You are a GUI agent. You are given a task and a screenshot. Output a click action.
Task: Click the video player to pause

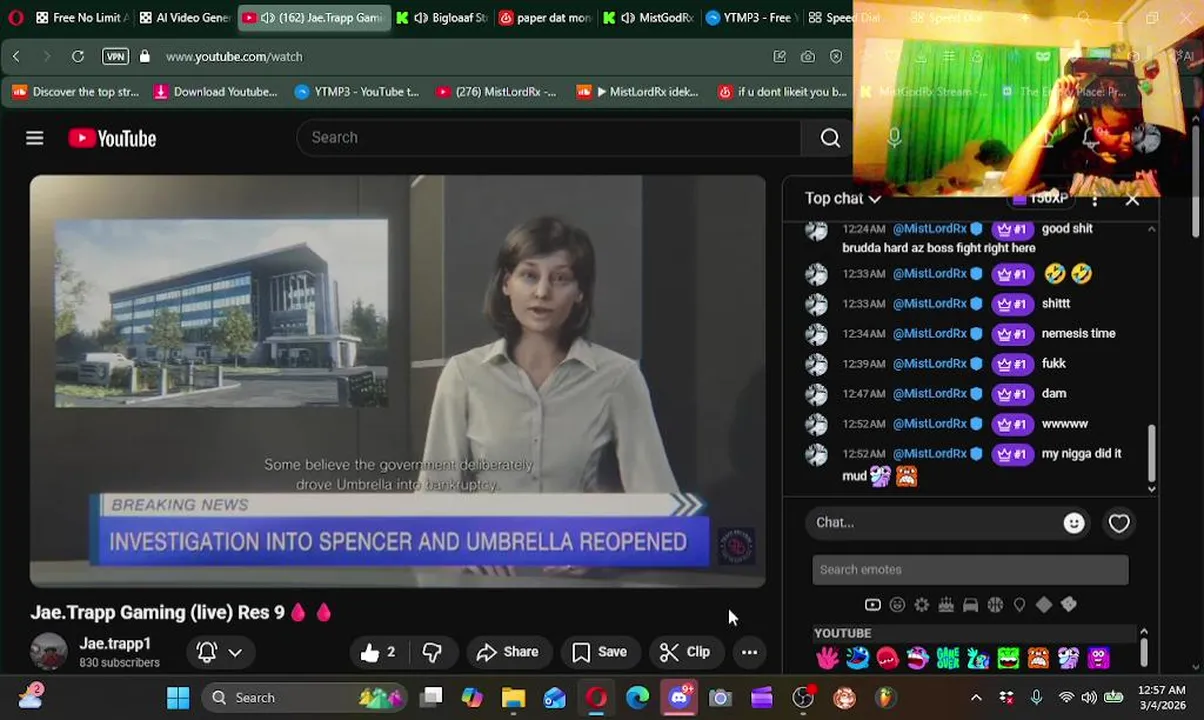(x=398, y=381)
